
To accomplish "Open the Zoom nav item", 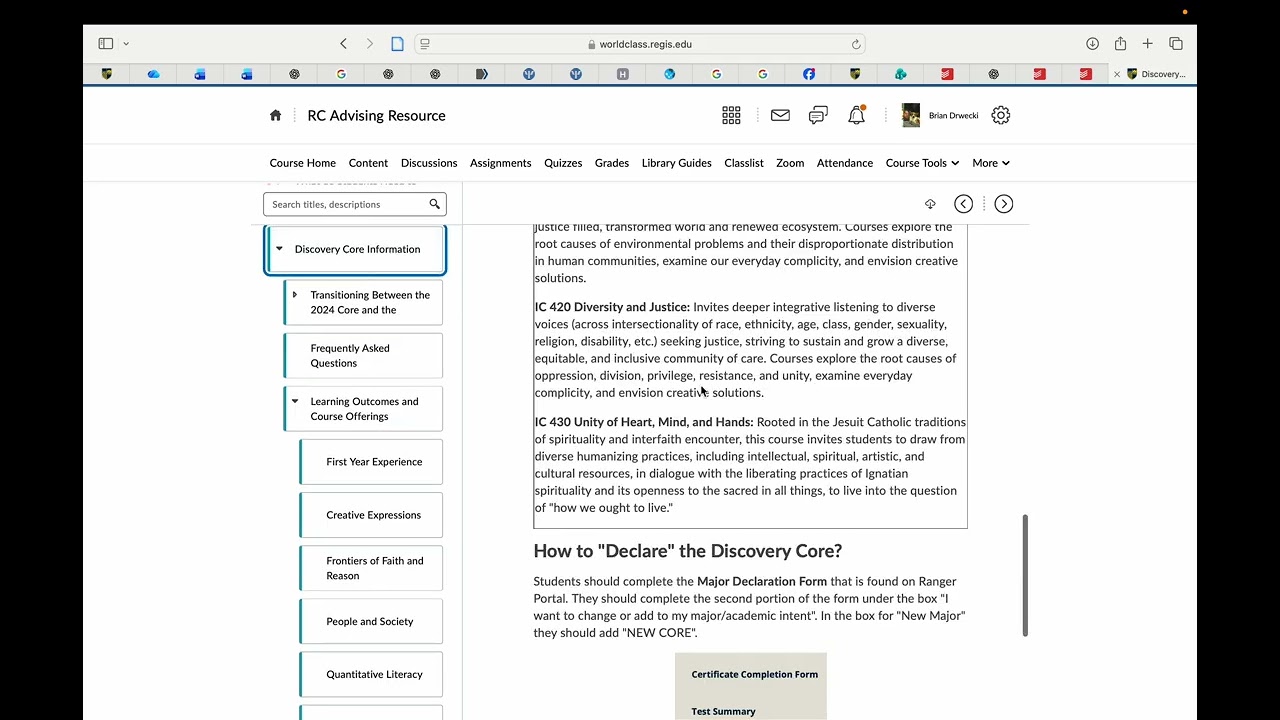I will [x=790, y=163].
